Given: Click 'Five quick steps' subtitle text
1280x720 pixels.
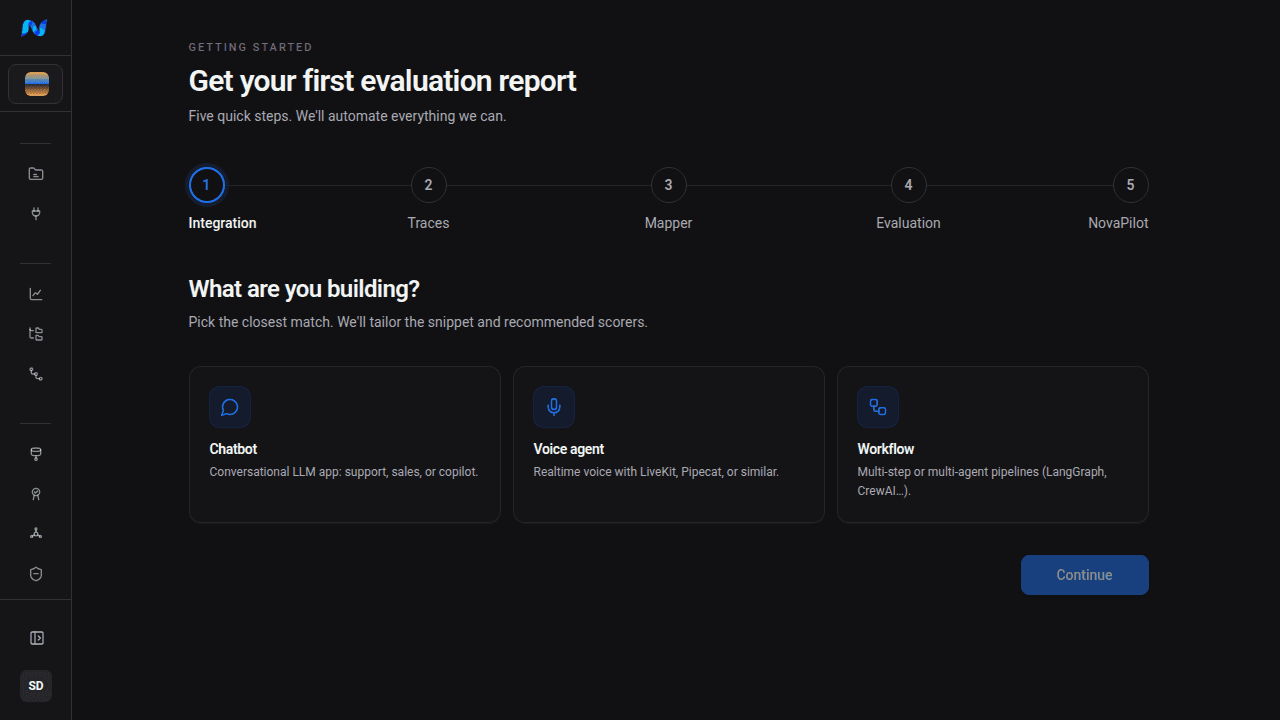Looking at the screenshot, I should point(348,116).
